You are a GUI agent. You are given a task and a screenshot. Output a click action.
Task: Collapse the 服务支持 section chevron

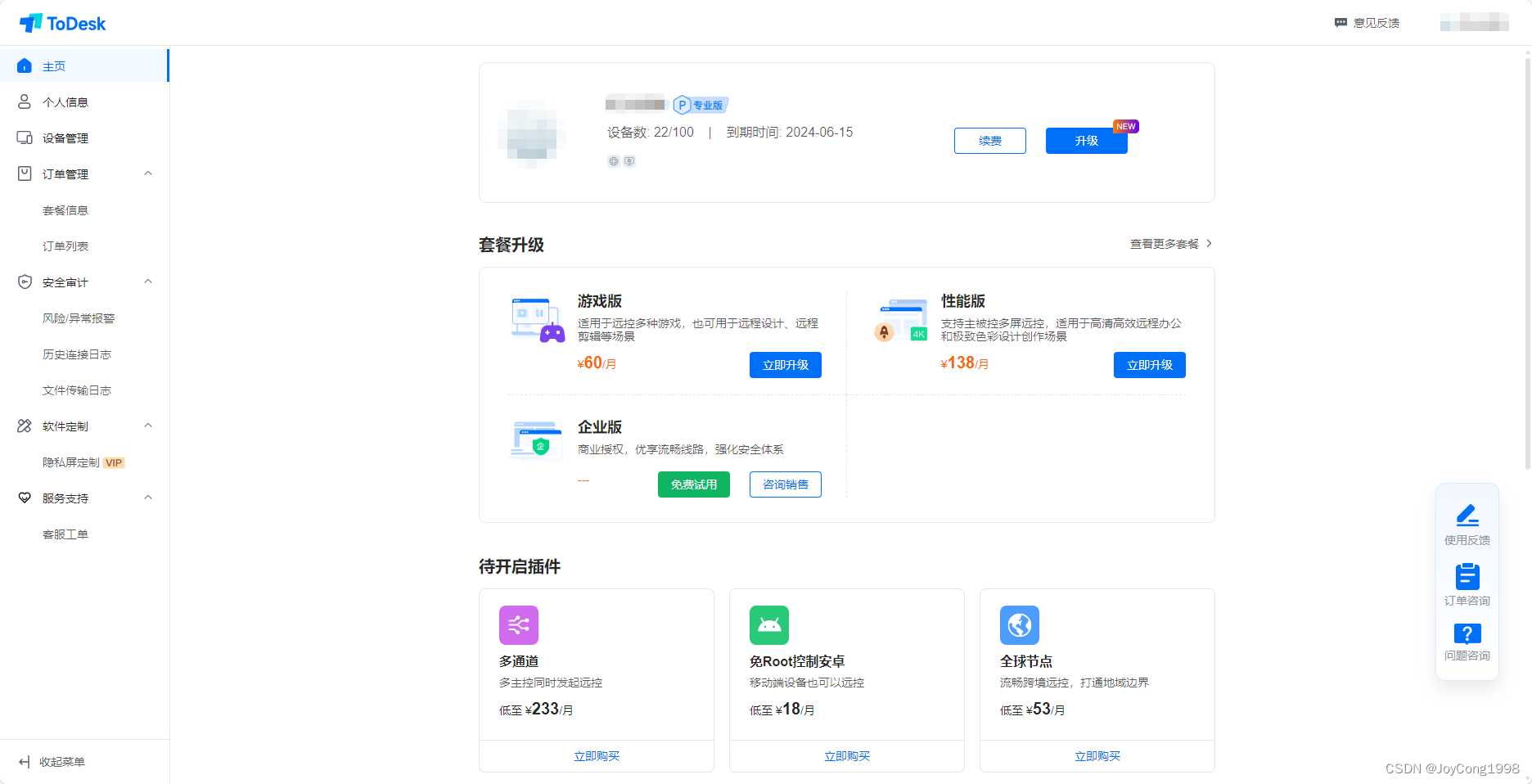click(x=148, y=498)
